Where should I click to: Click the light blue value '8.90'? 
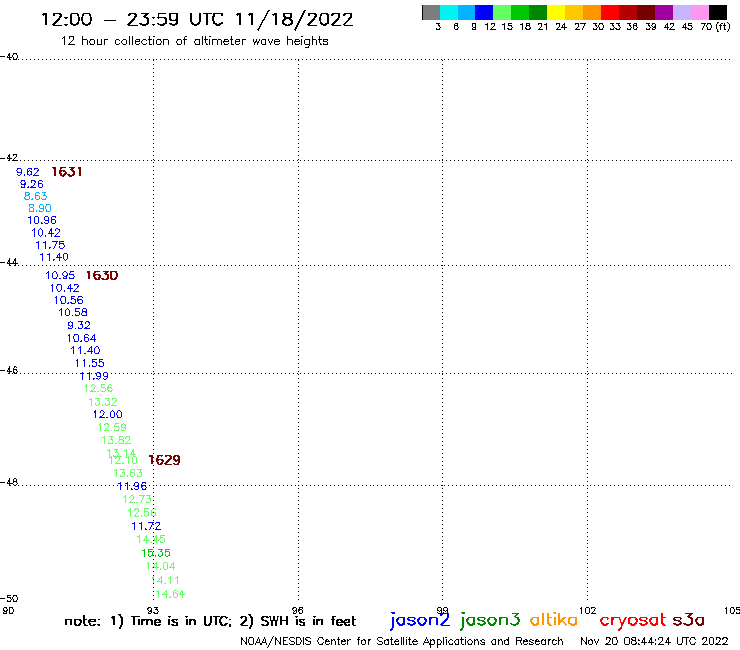pos(40,208)
